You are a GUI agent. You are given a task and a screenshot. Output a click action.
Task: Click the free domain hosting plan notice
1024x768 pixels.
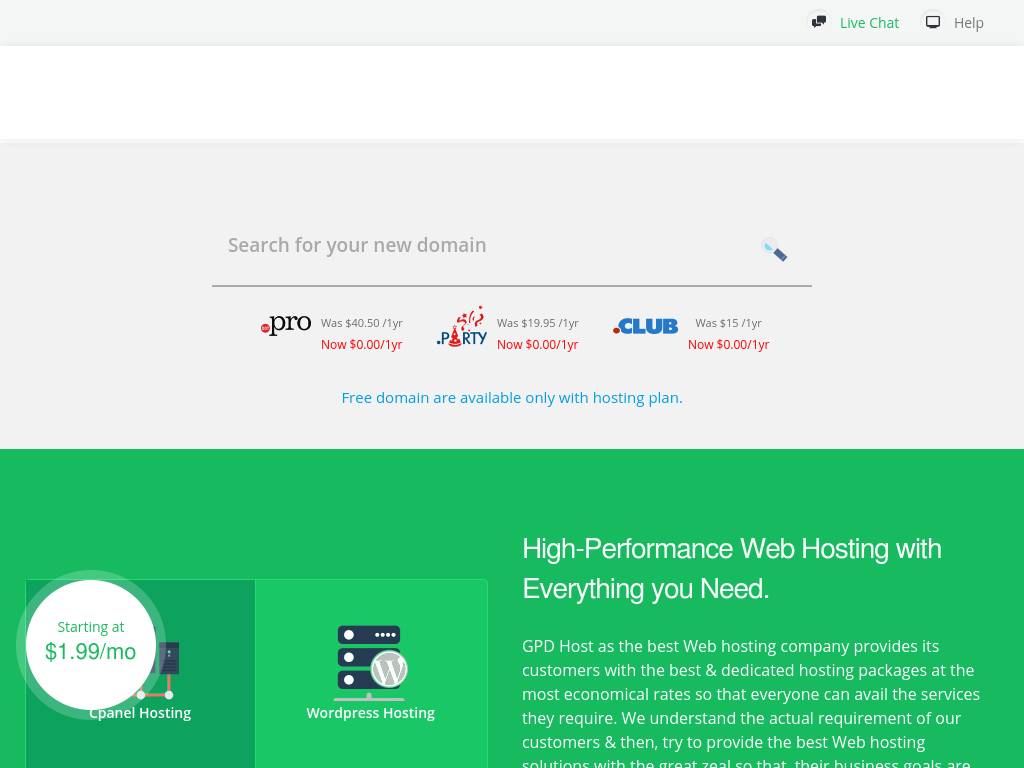pos(512,398)
